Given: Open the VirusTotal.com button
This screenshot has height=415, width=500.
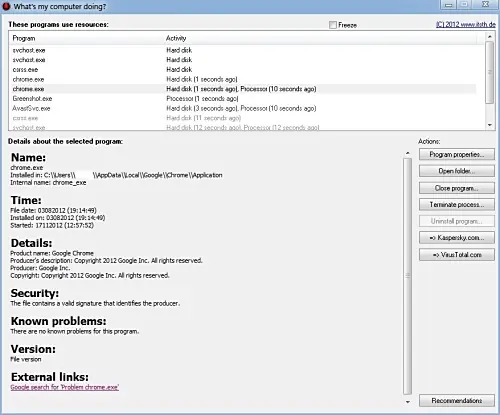Looking at the screenshot, I should tap(457, 255).
